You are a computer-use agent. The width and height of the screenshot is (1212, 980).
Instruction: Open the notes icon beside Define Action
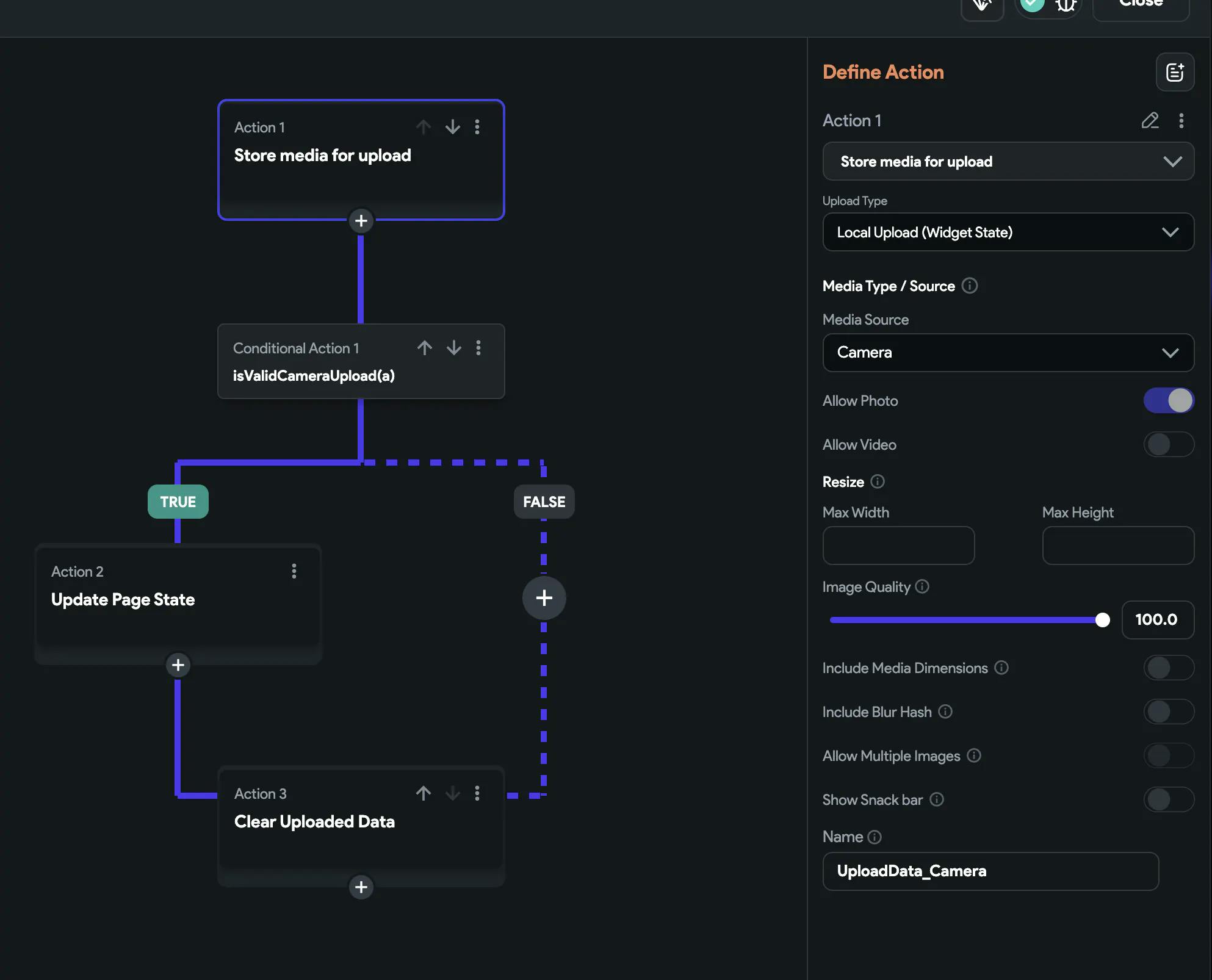pyautogui.click(x=1175, y=72)
